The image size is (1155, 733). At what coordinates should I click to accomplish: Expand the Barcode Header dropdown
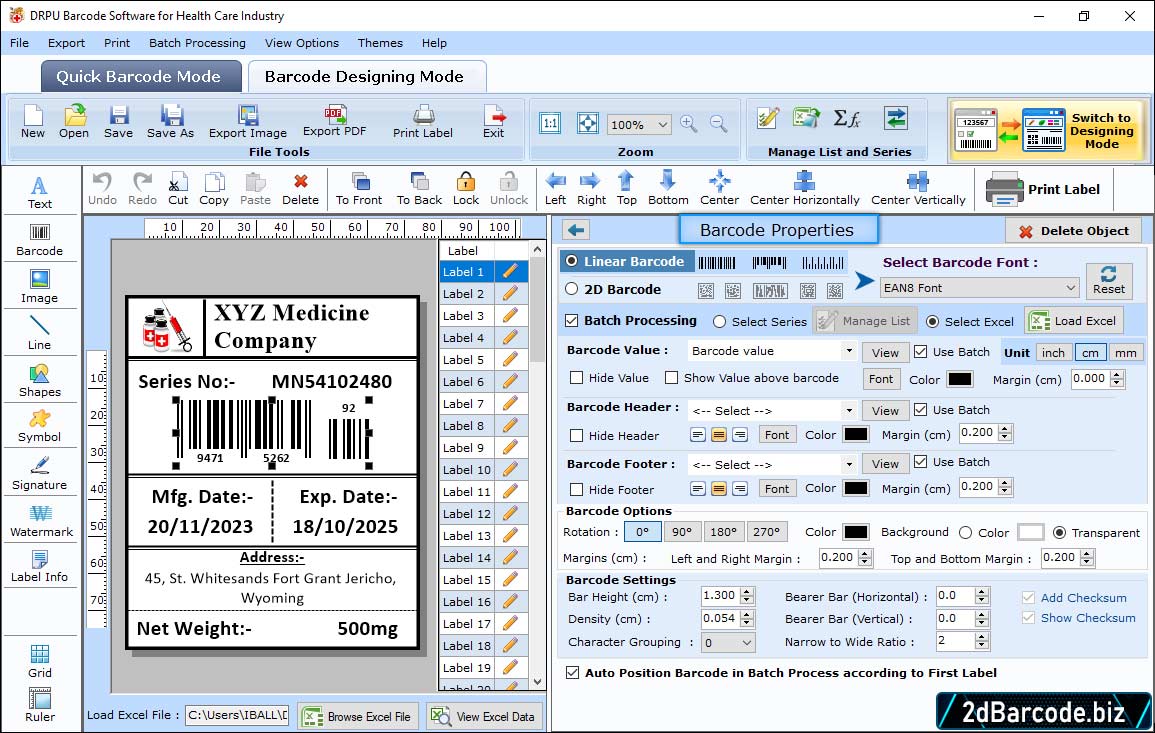click(848, 411)
